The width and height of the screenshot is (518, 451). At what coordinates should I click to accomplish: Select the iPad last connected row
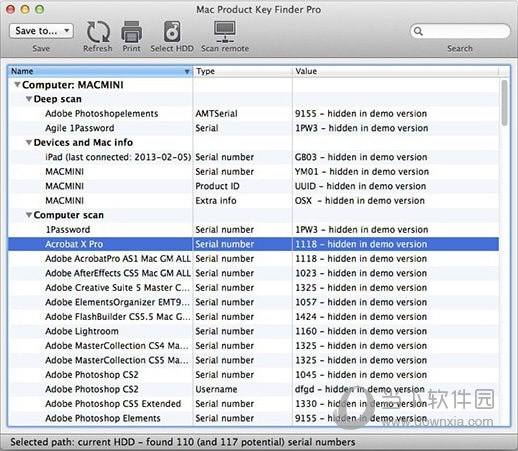click(x=253, y=157)
